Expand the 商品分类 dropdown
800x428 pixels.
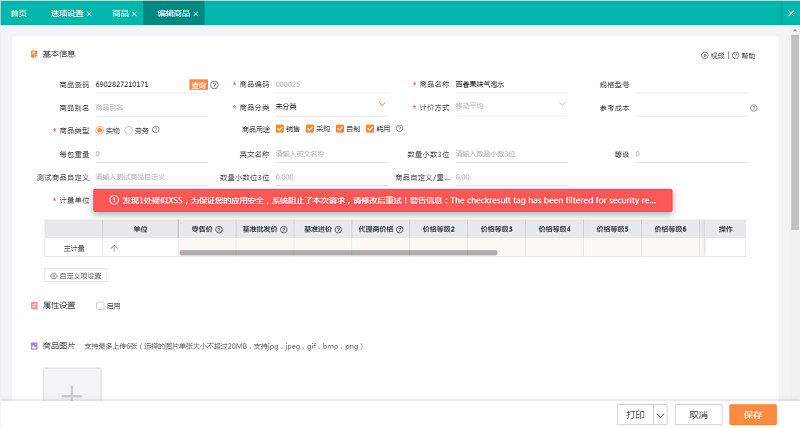coord(382,105)
